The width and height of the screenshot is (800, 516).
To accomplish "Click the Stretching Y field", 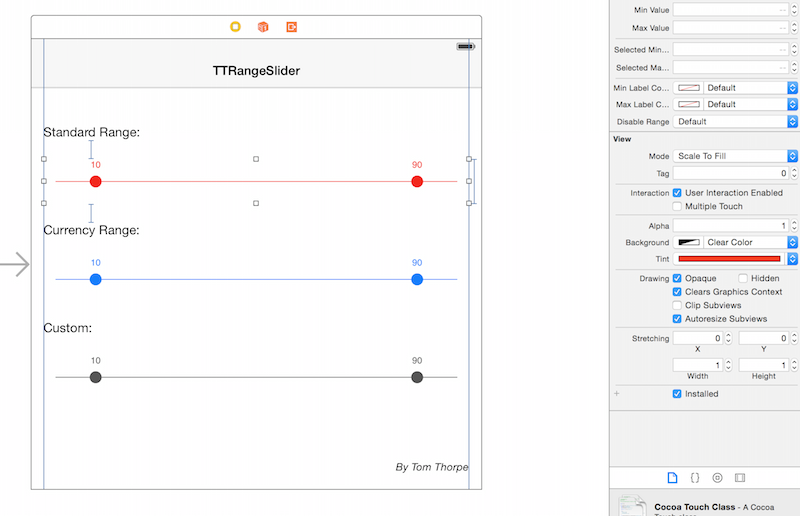I will point(764,338).
